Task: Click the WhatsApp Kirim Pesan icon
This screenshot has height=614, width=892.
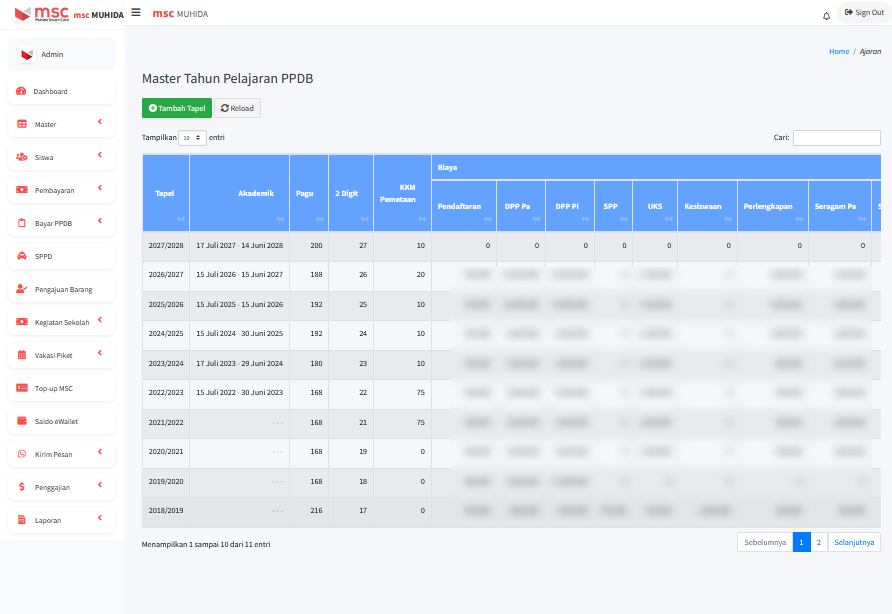Action: [21, 454]
